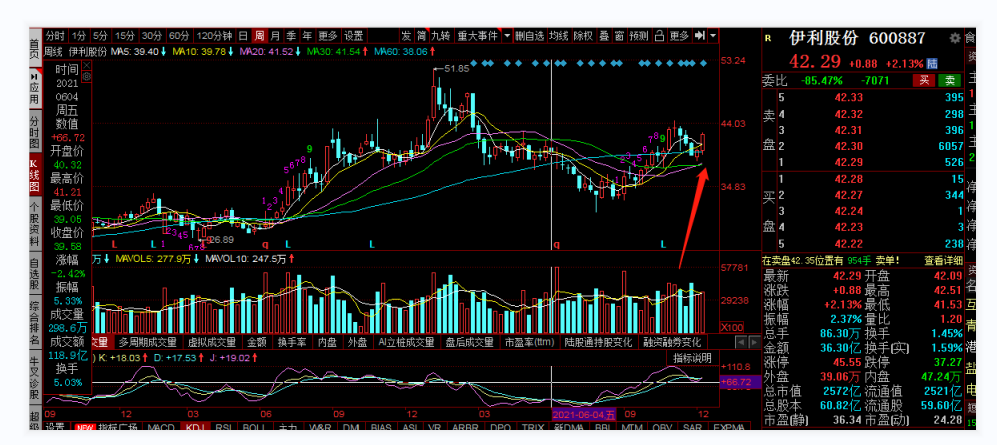Select the 融资融券变化 tab
This screenshot has height=445, width=997.
click(674, 342)
